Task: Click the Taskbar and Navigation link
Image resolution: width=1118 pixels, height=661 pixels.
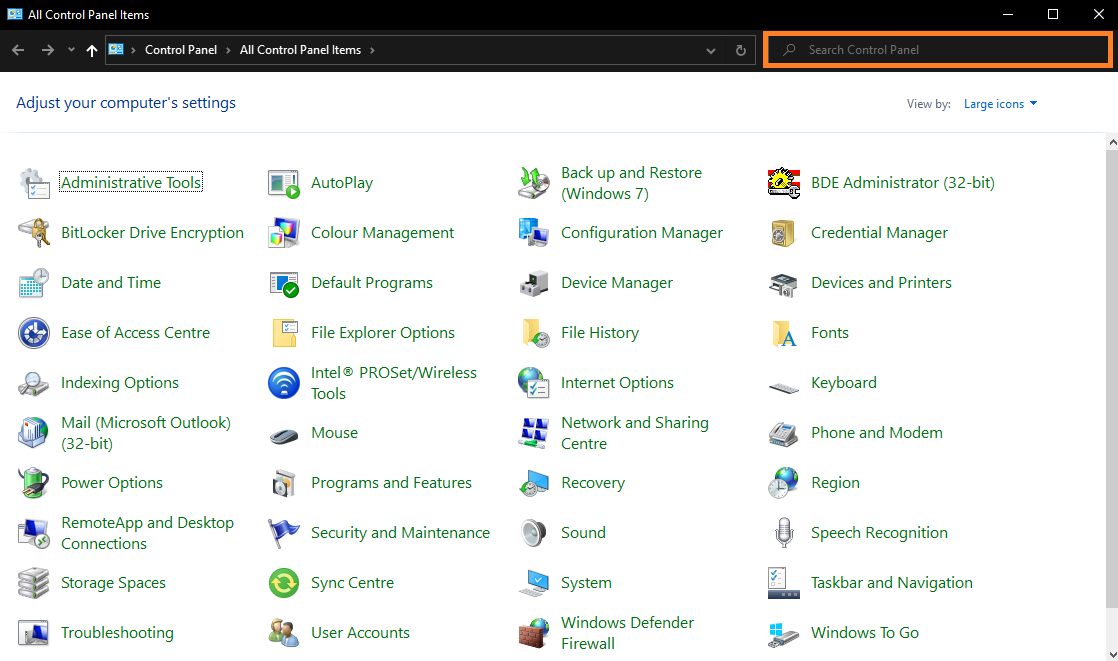Action: pos(892,583)
